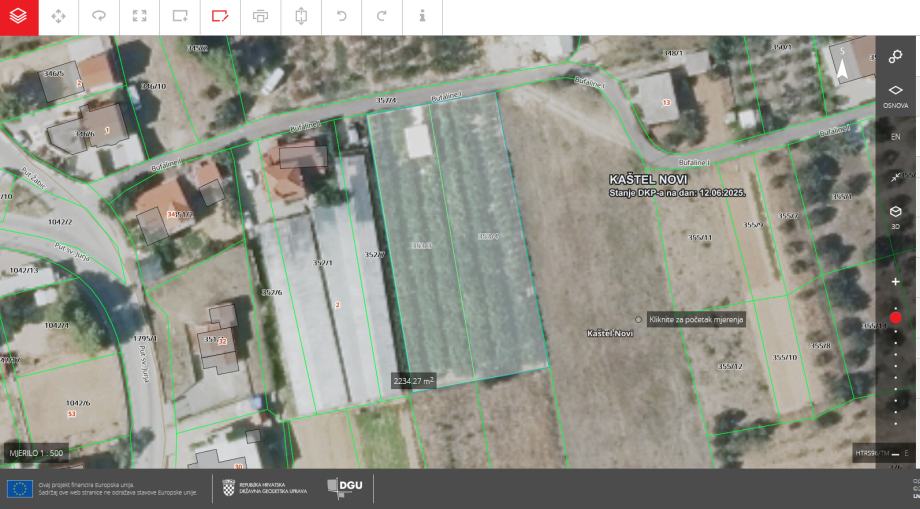Select parcel label 355/12

click(x=730, y=367)
